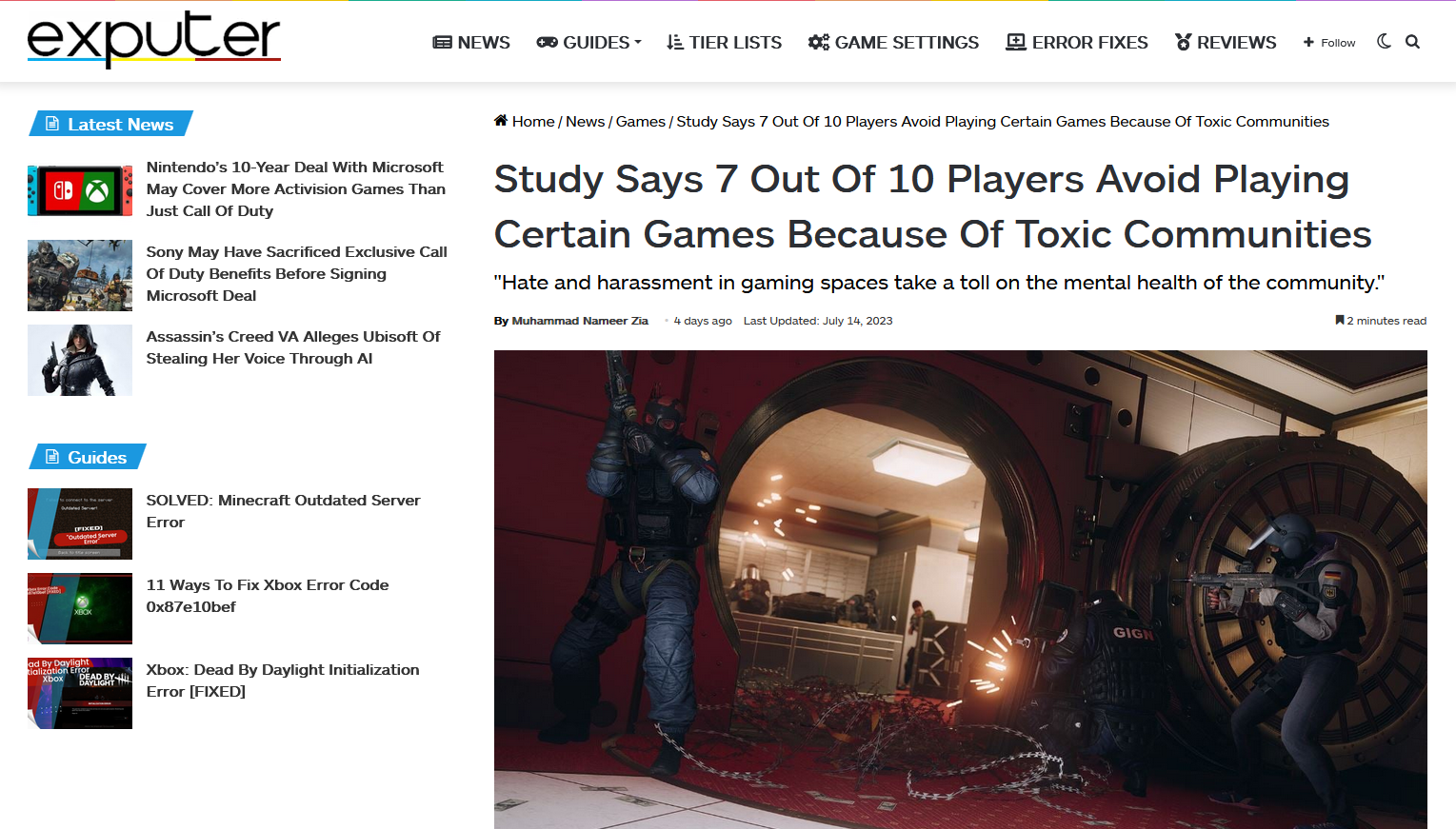Click the Call Of Duty soldiers thumbnail
Image resolution: width=1456 pixels, height=829 pixels.
80,275
